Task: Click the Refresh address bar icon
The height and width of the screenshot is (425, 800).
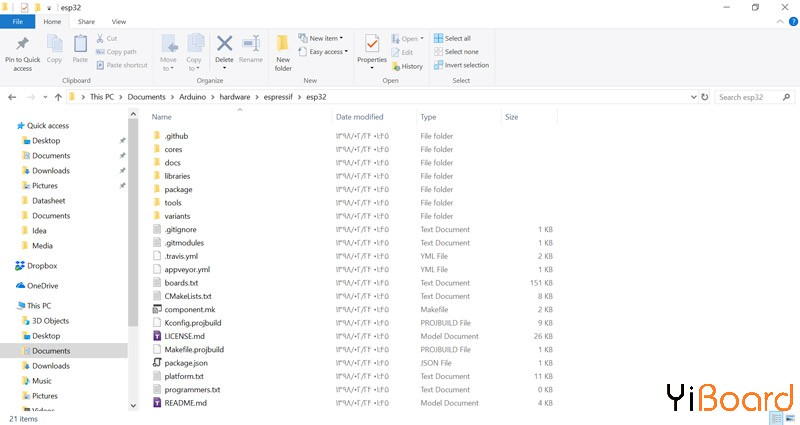Action: 705,97
